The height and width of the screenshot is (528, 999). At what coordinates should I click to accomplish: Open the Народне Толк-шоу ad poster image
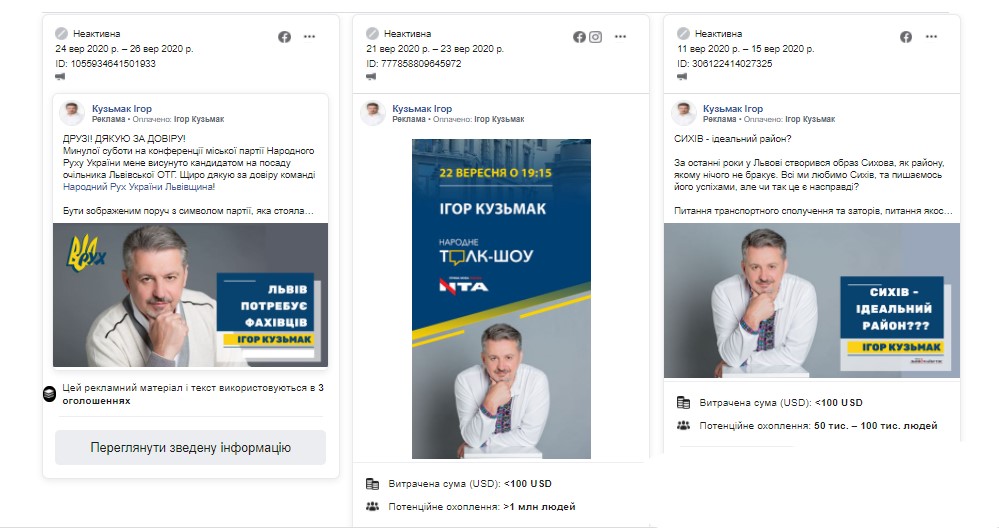point(501,298)
